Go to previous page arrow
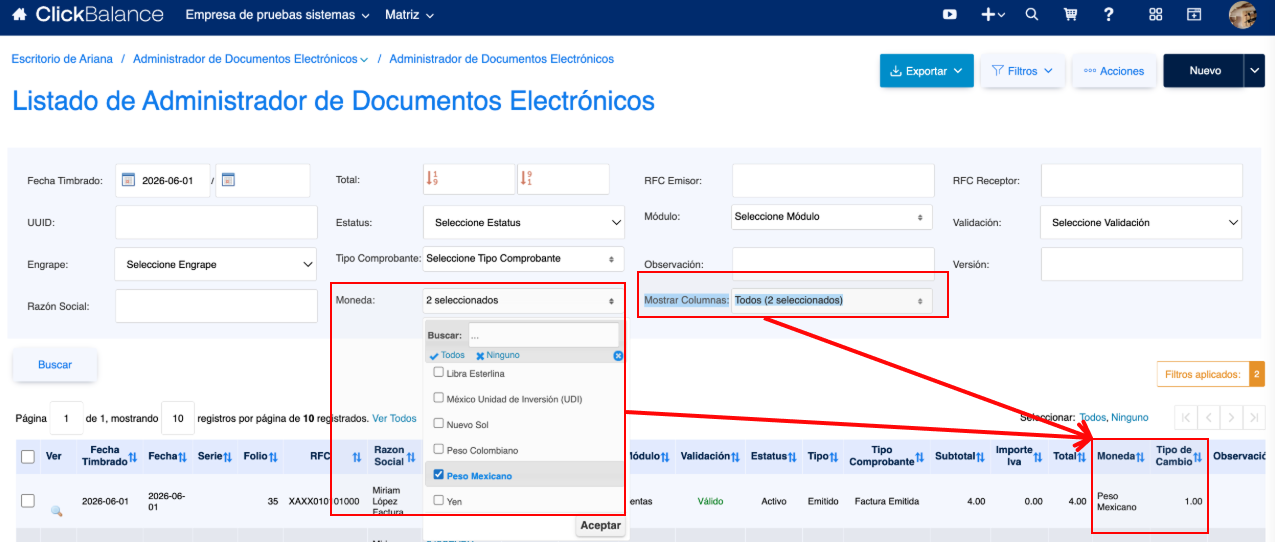1275x542 pixels. (1208, 418)
